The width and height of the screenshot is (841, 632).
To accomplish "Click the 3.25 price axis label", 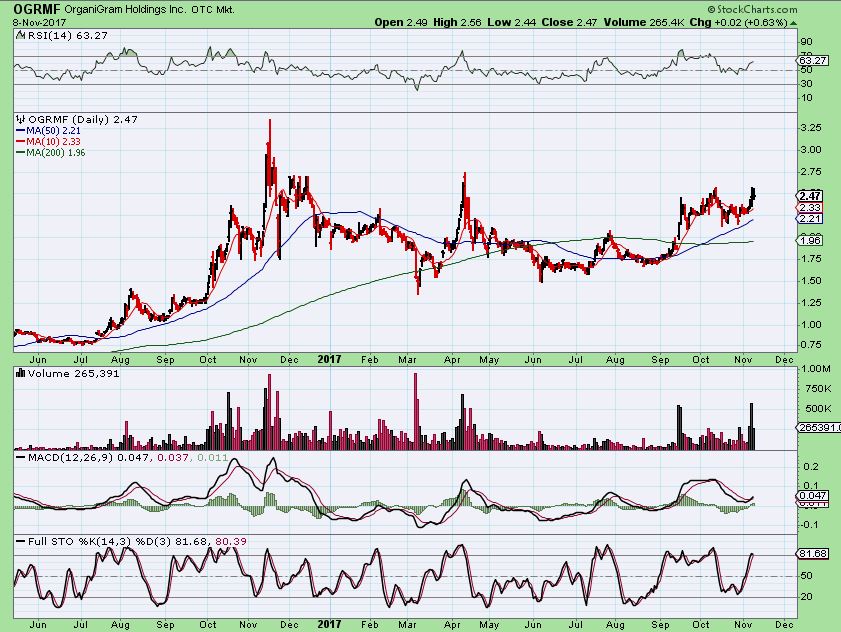I will tap(810, 128).
